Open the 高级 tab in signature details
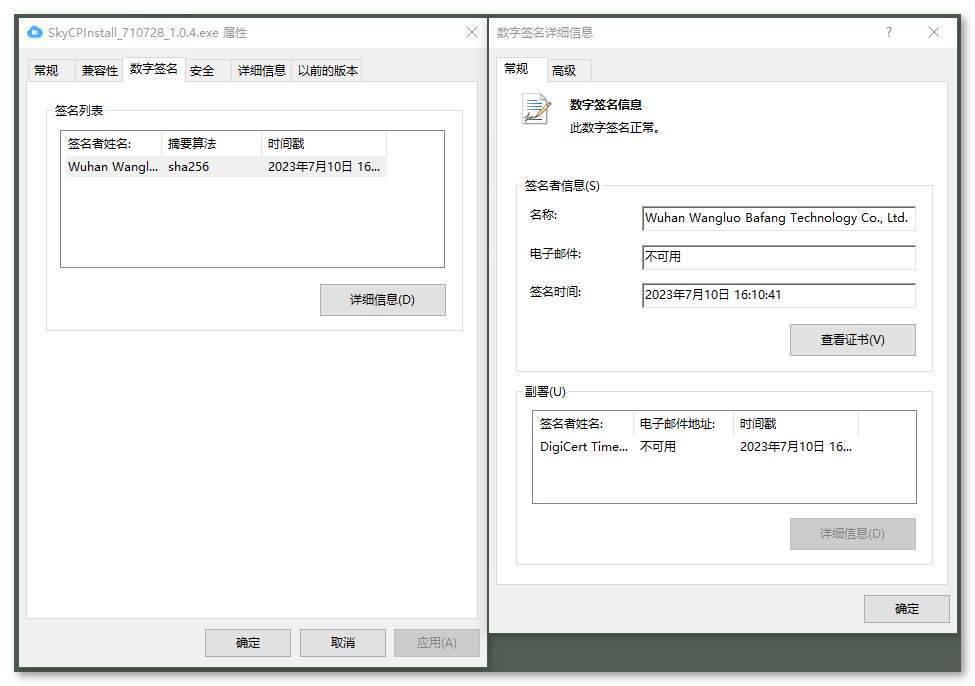 click(x=565, y=69)
